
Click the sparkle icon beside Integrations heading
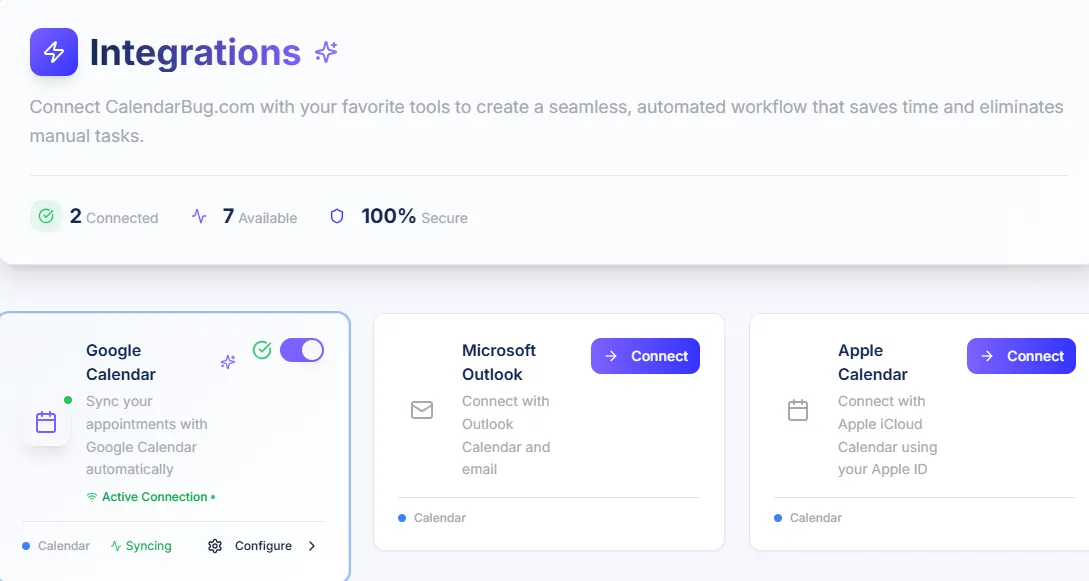point(326,52)
